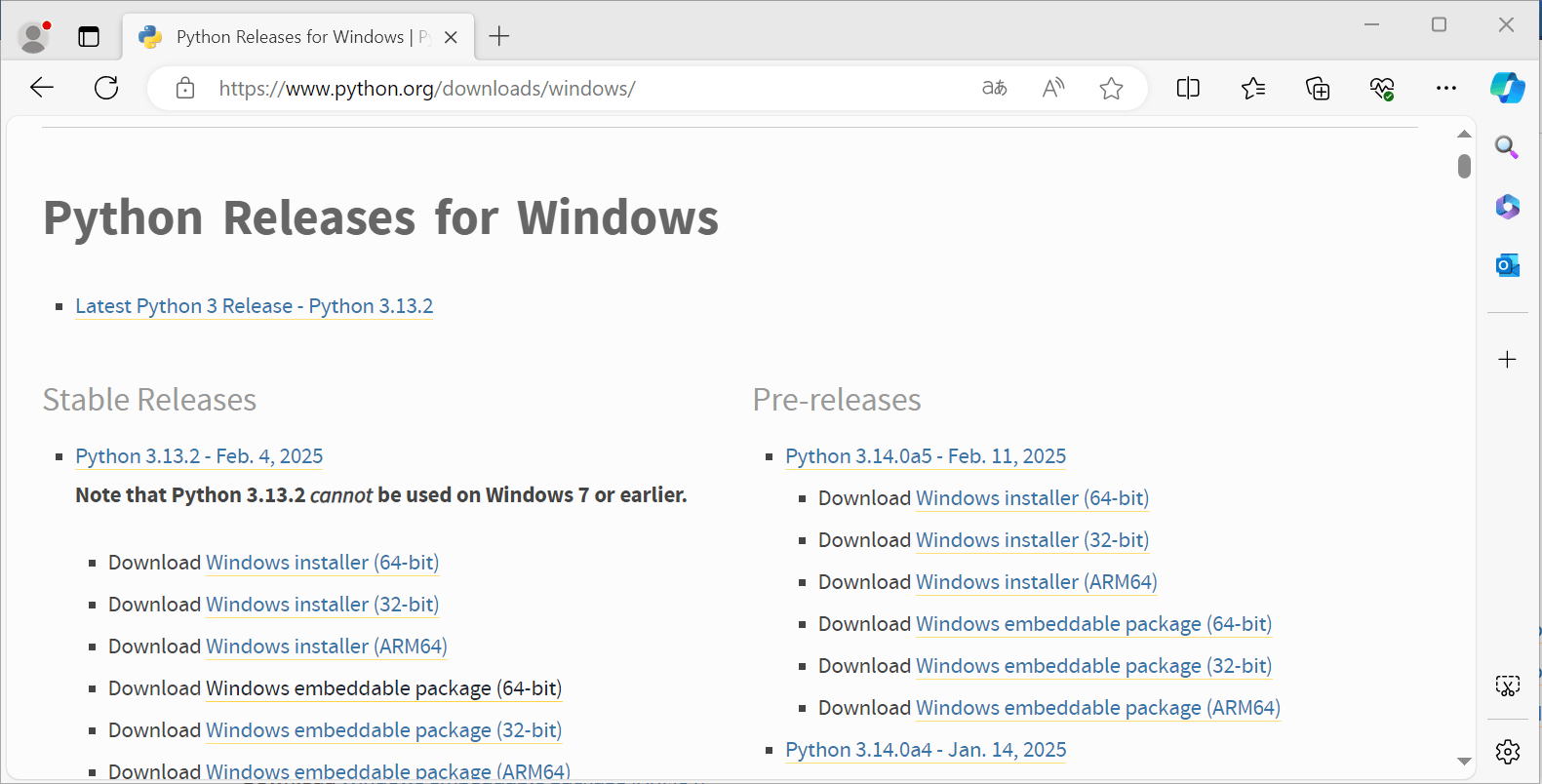This screenshot has width=1542, height=784.
Task: Open the sidebar search tool
Action: point(1507,147)
